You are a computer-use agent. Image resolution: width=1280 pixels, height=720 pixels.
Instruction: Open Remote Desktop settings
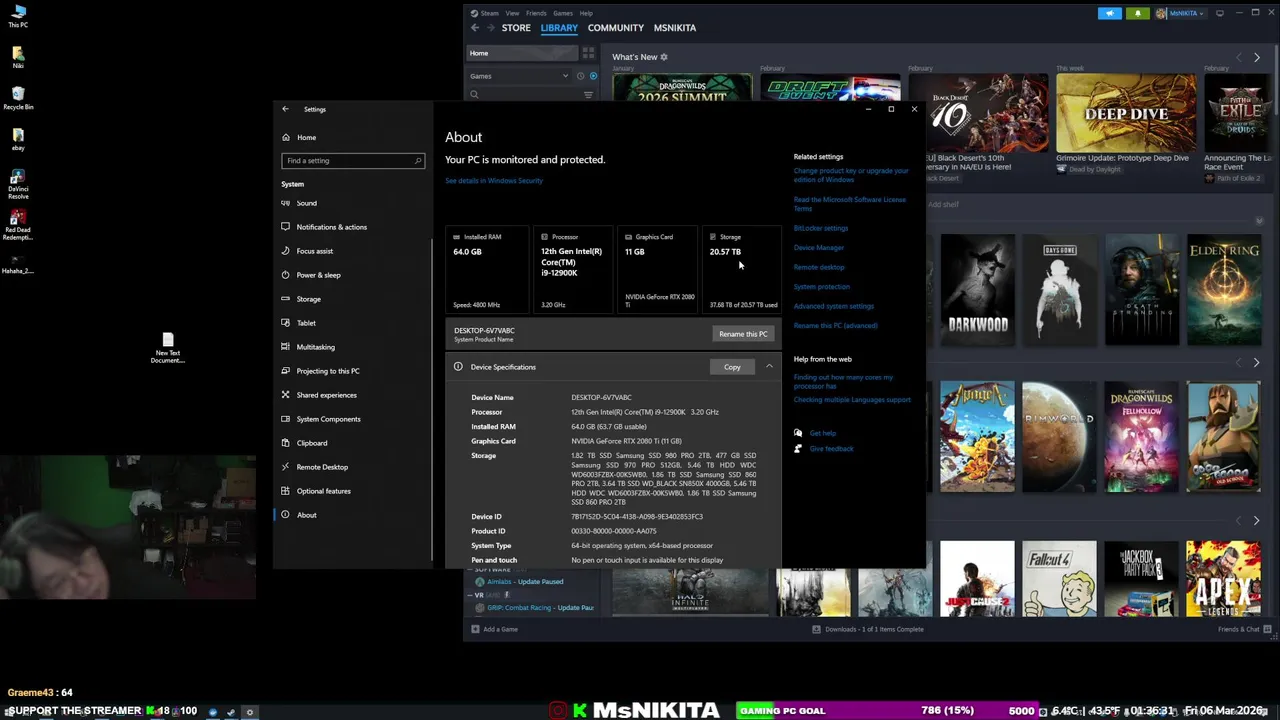pos(322,467)
